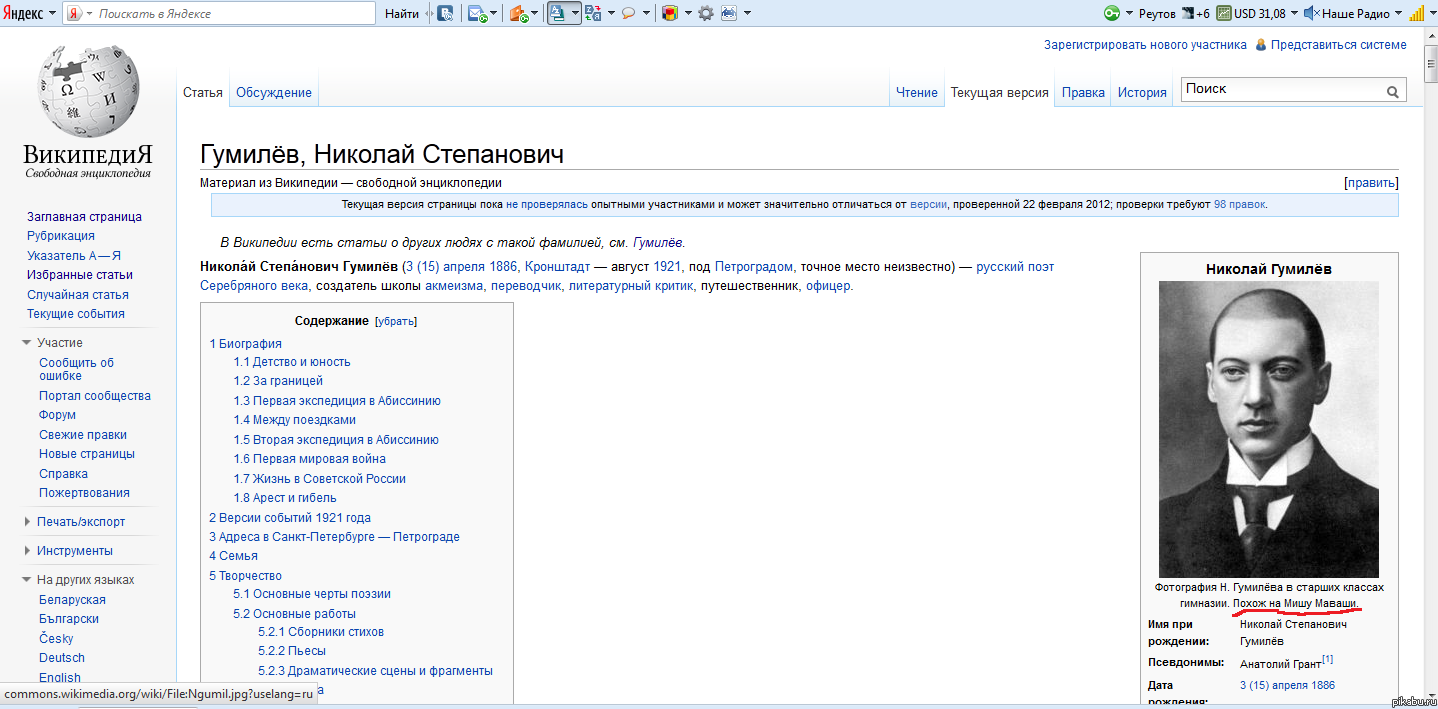Expand the 'Печать/экспорт' sidebar section
Image resolution: width=1438 pixels, height=709 pixels.
click(27, 521)
